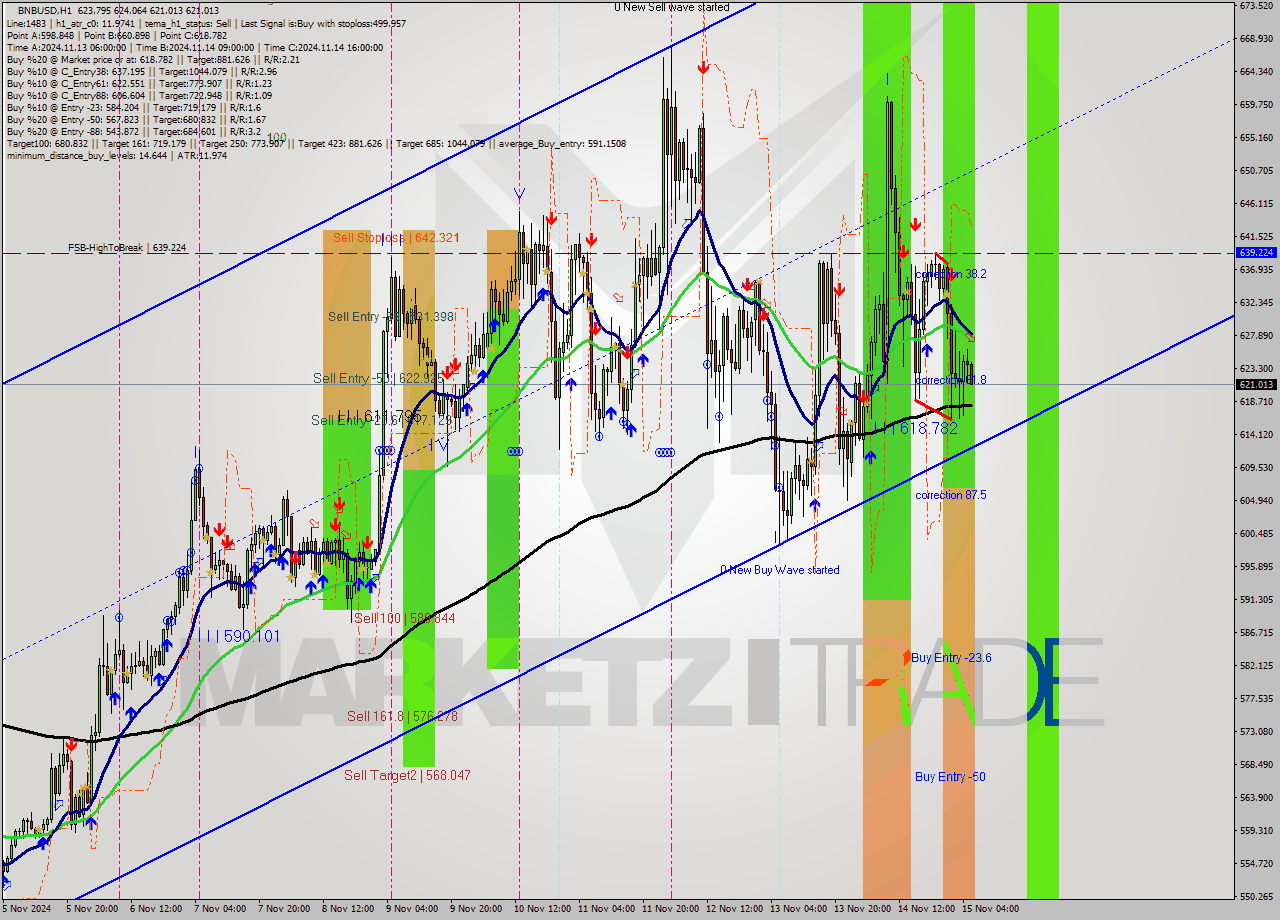Screen dimensions: 1280x920
Task: Select the correction 38.2 label
Action: pos(951,274)
